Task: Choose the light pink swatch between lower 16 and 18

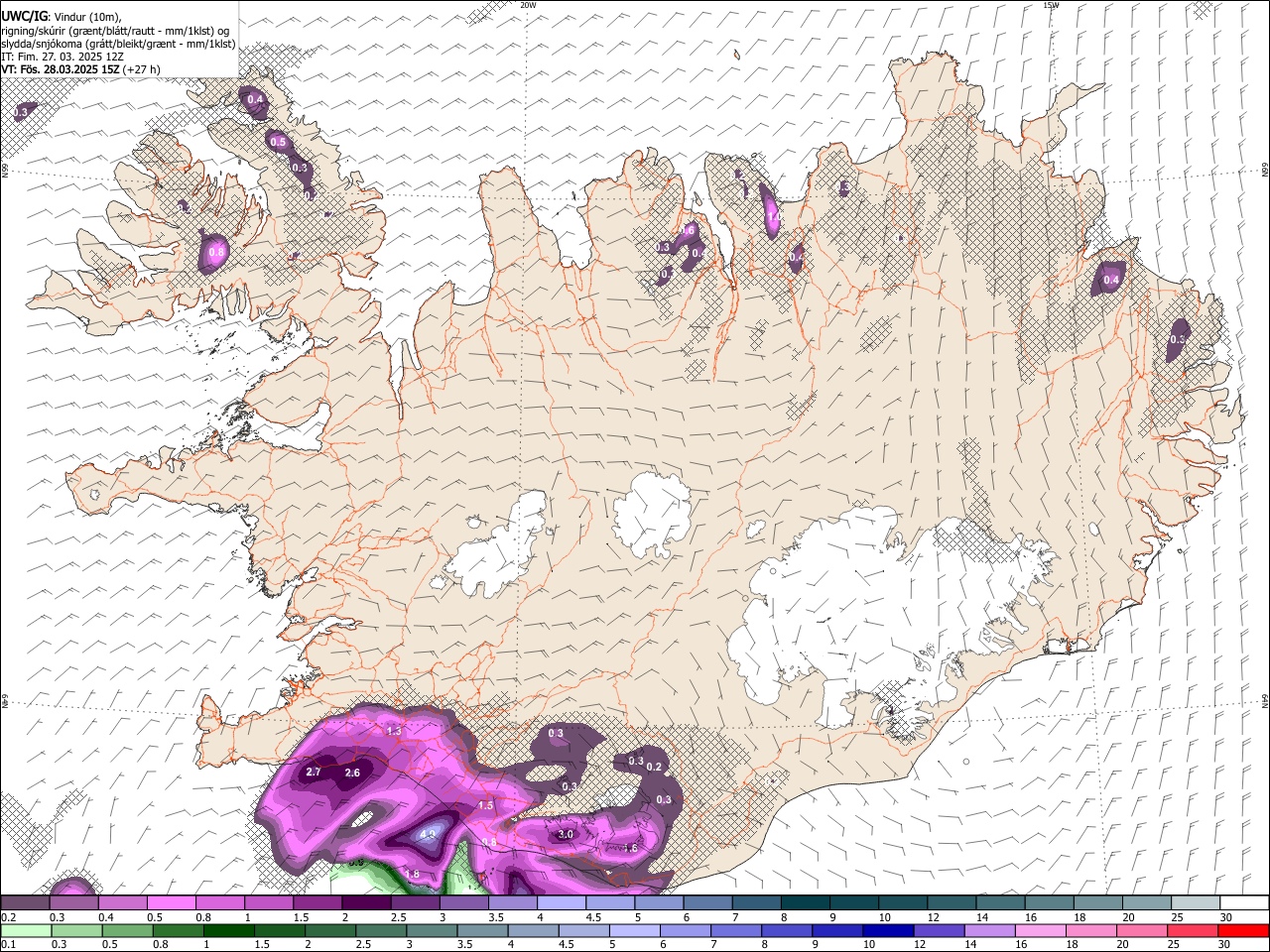Action: click(1041, 930)
